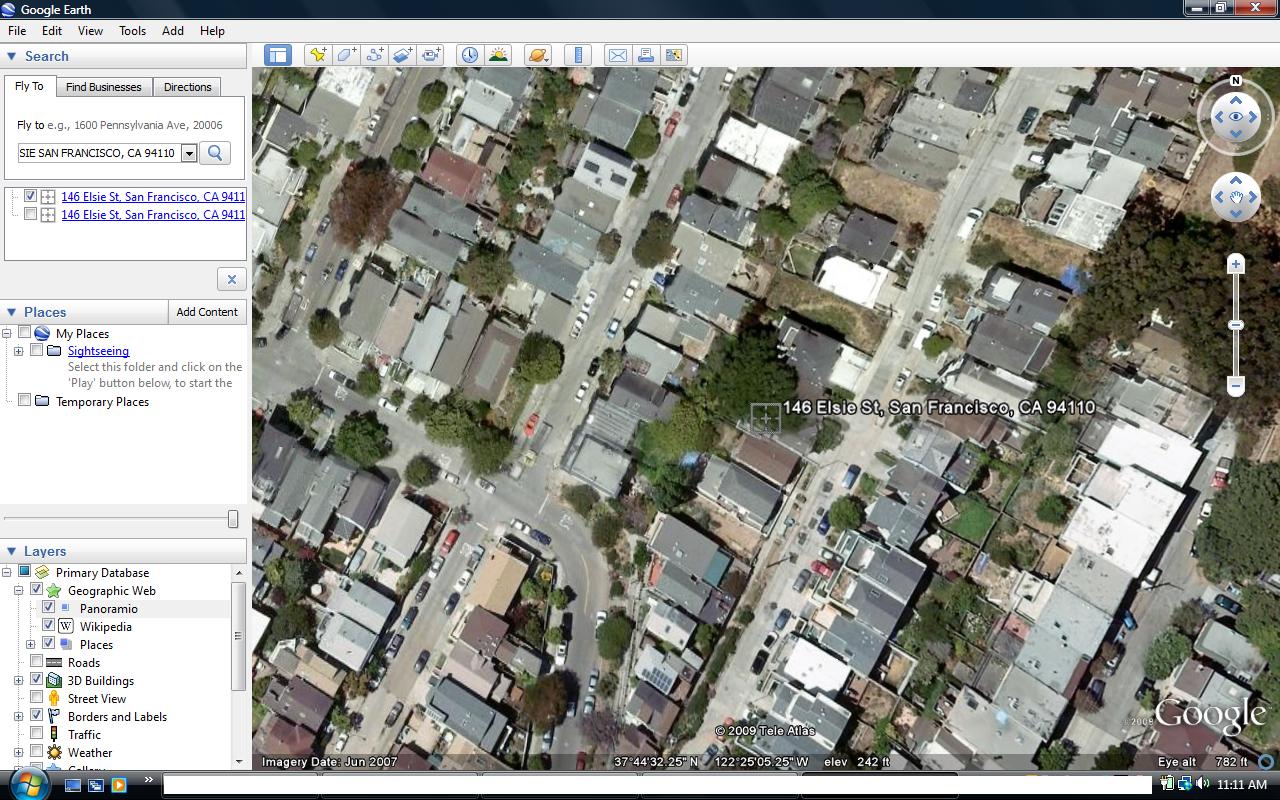Enable the Roads layer checkbox
This screenshot has height=800, width=1280.
[x=37, y=662]
